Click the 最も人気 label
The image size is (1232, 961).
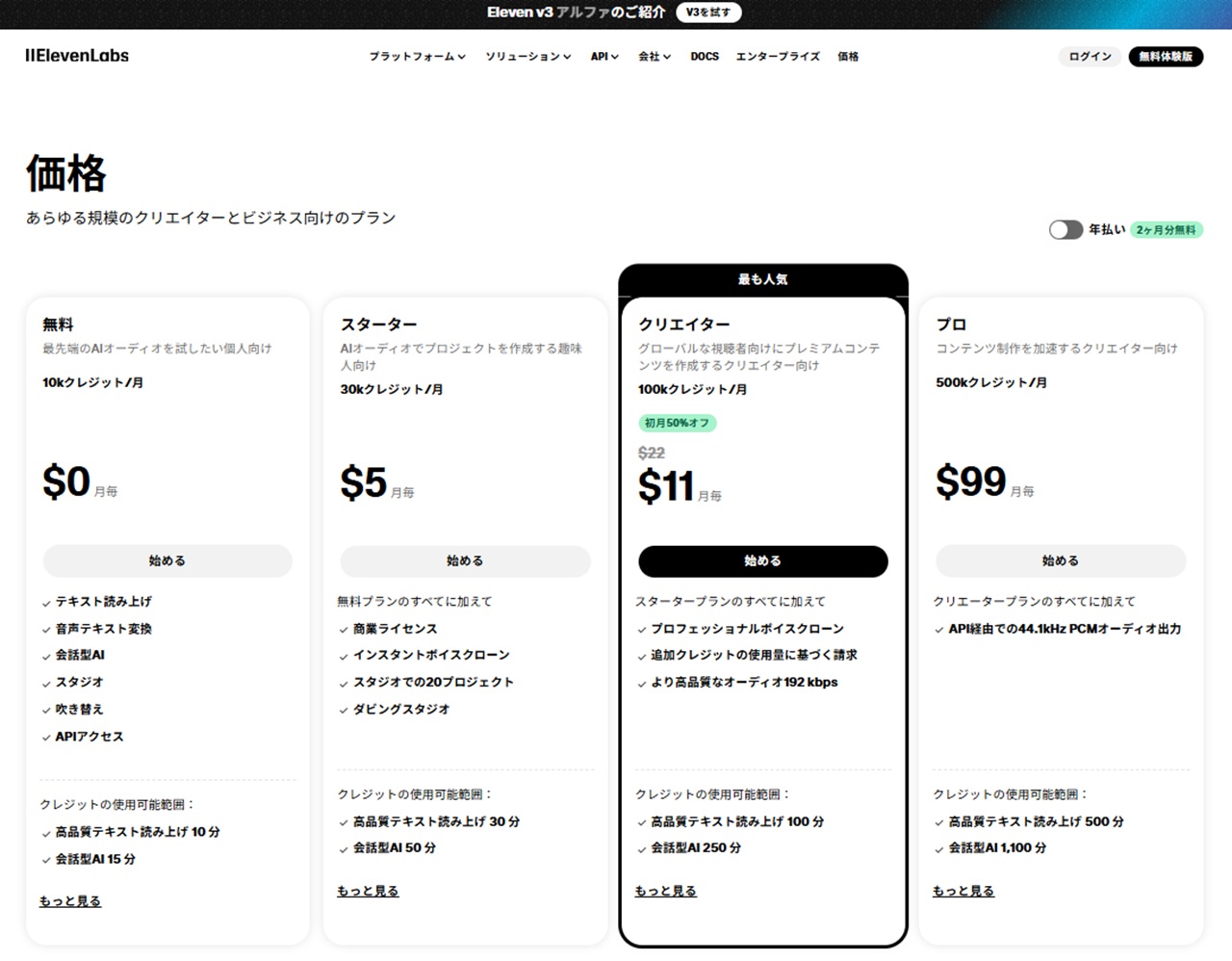pos(762,279)
